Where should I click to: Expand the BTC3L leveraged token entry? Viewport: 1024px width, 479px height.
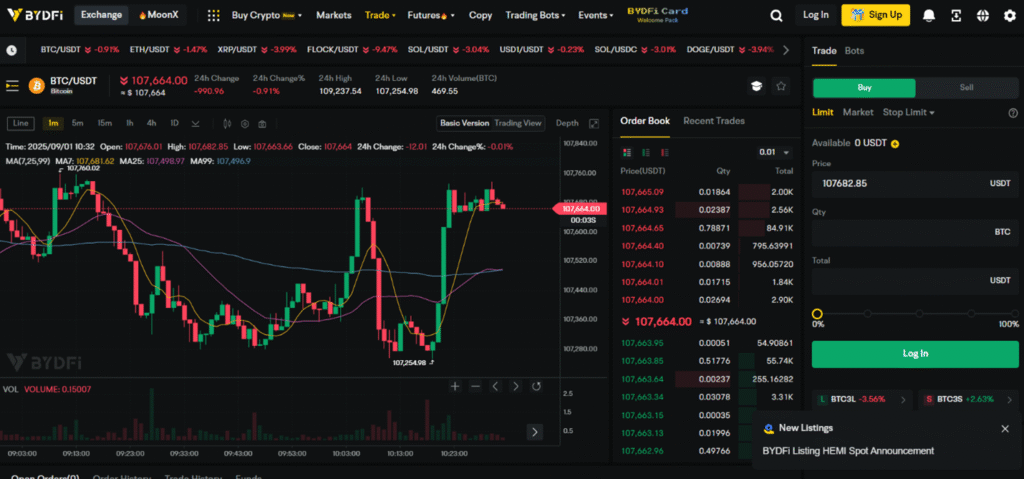pyautogui.click(x=862, y=399)
